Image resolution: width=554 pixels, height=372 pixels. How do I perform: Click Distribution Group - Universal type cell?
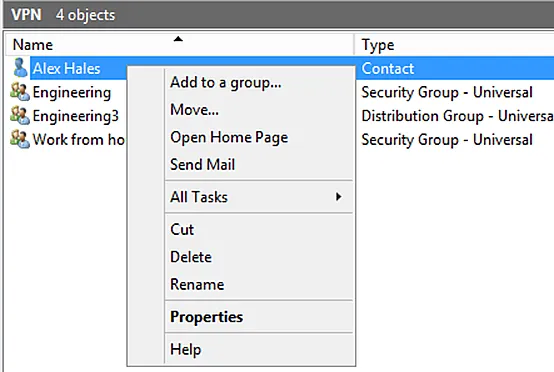coord(458,116)
